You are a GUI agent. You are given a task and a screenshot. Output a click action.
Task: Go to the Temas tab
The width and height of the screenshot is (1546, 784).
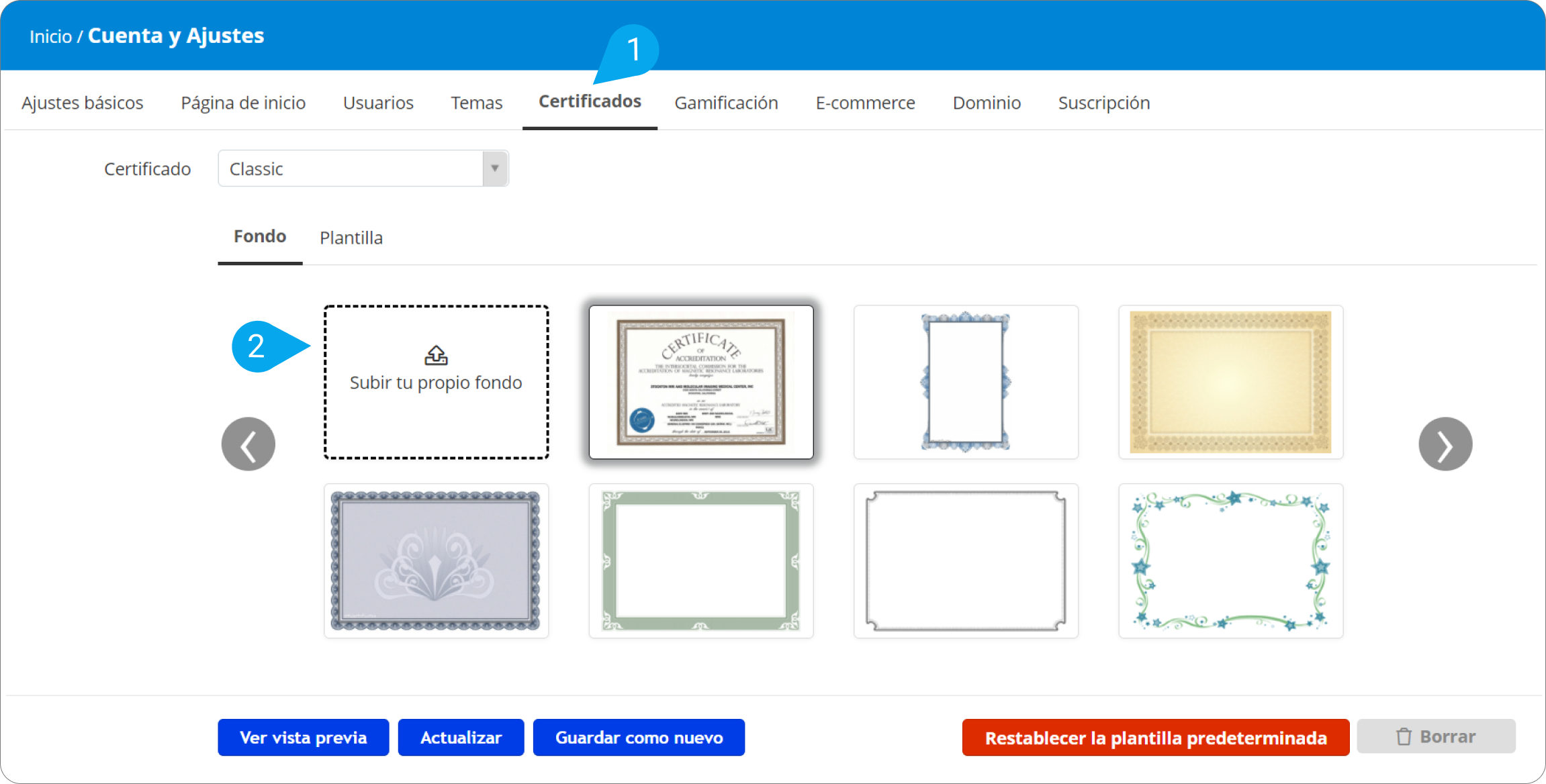[x=476, y=103]
